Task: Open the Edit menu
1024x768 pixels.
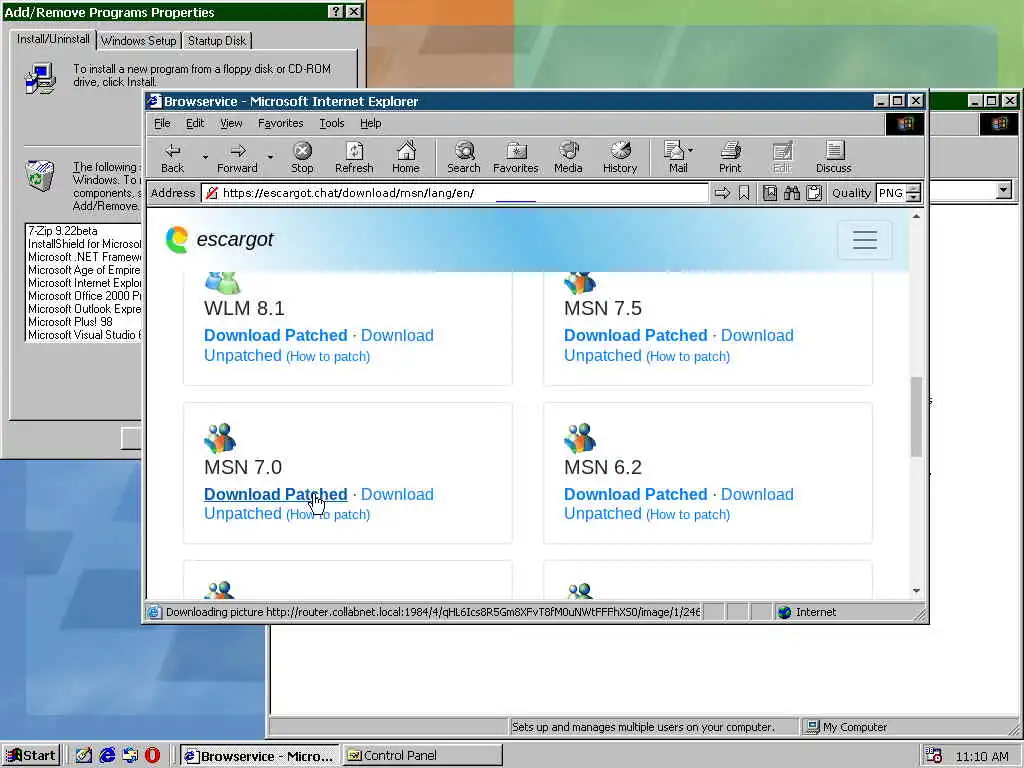Action: 195,123
